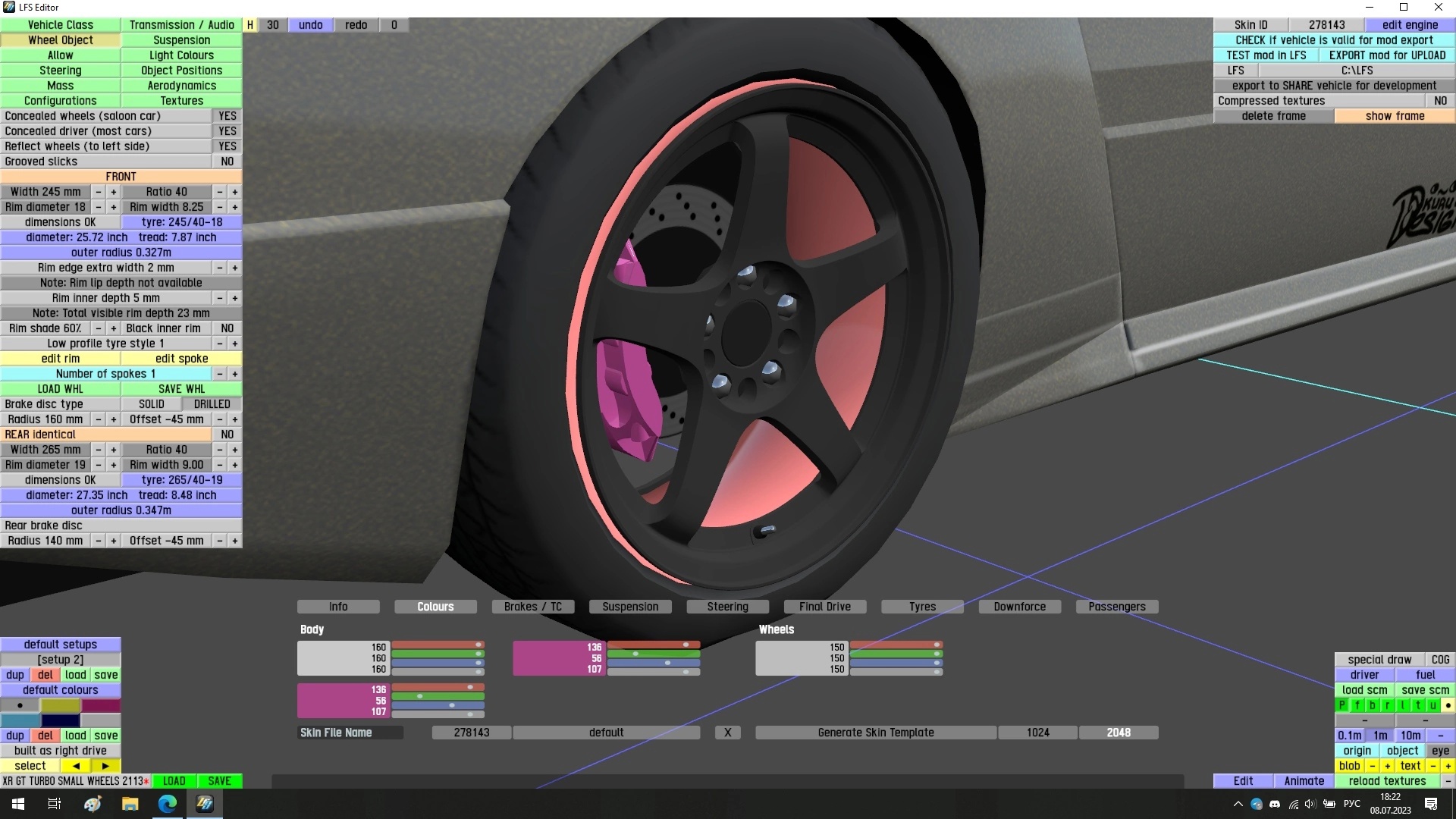
Task: Click the yellow dot beside 'u' button
Action: pos(1448,705)
